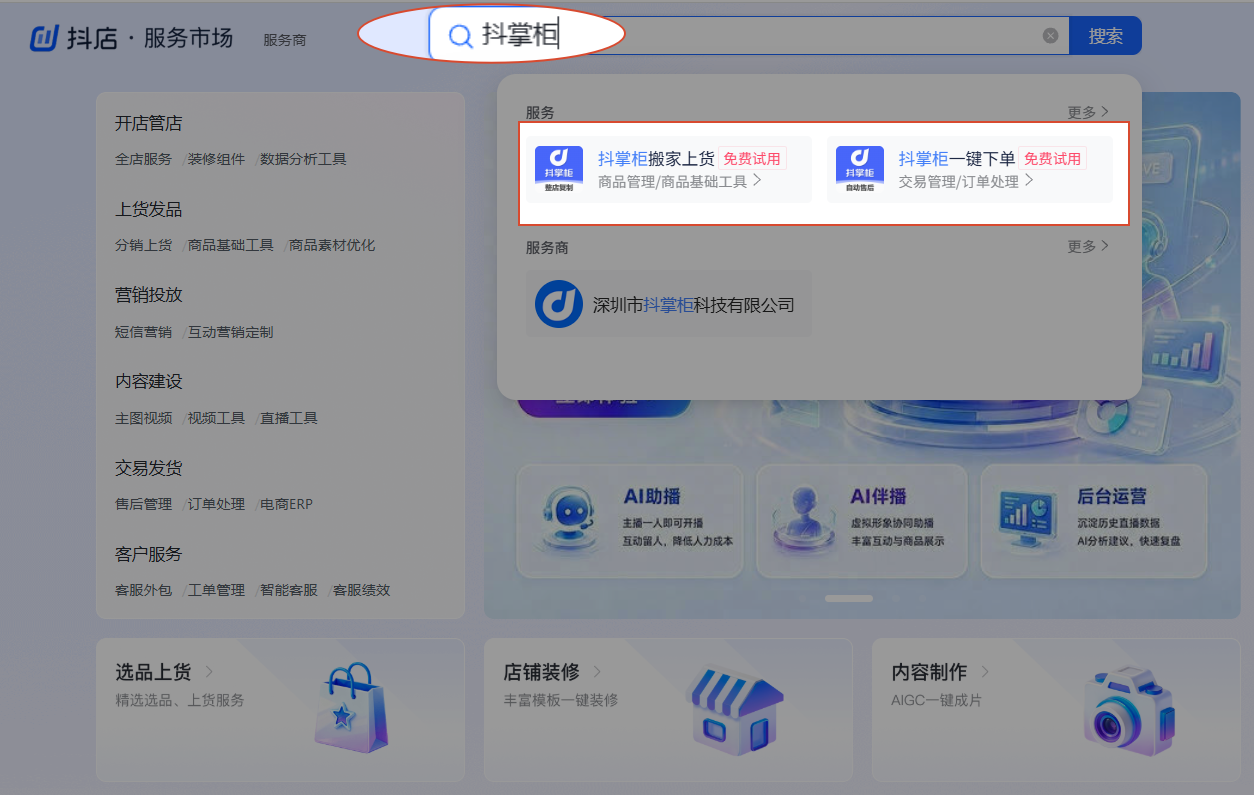
Task: Open 交易管理/订单处理 category link
Action: 966,181
